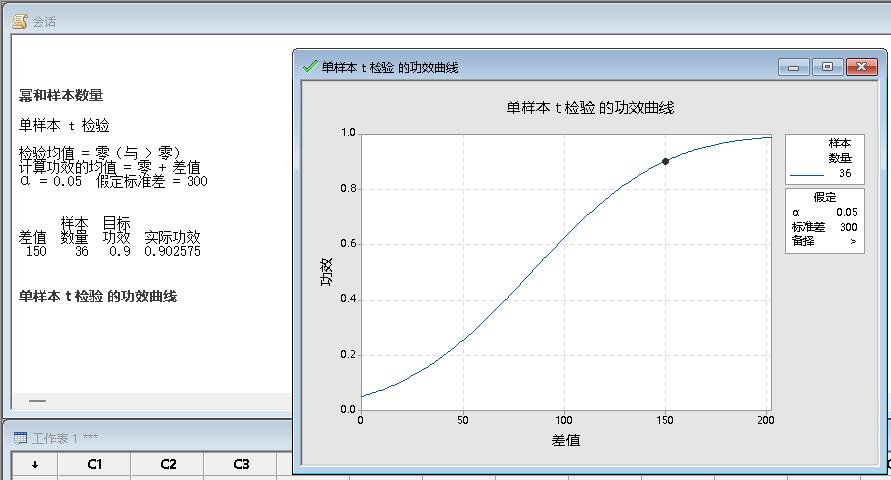Click the 会话 window title

point(44,22)
